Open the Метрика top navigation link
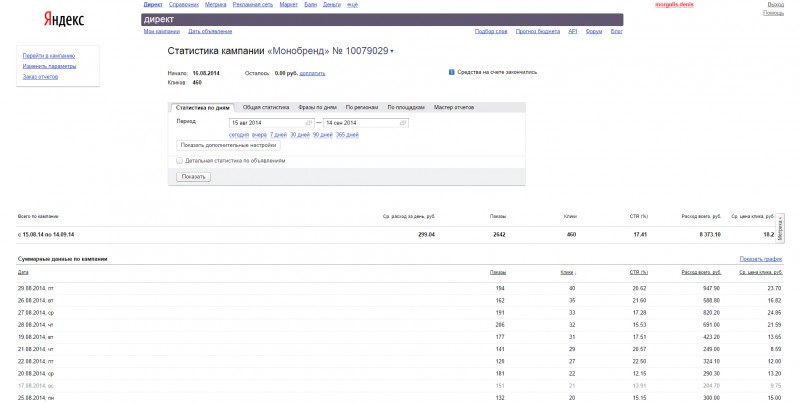This screenshot has height=404, width=800. 215,5
